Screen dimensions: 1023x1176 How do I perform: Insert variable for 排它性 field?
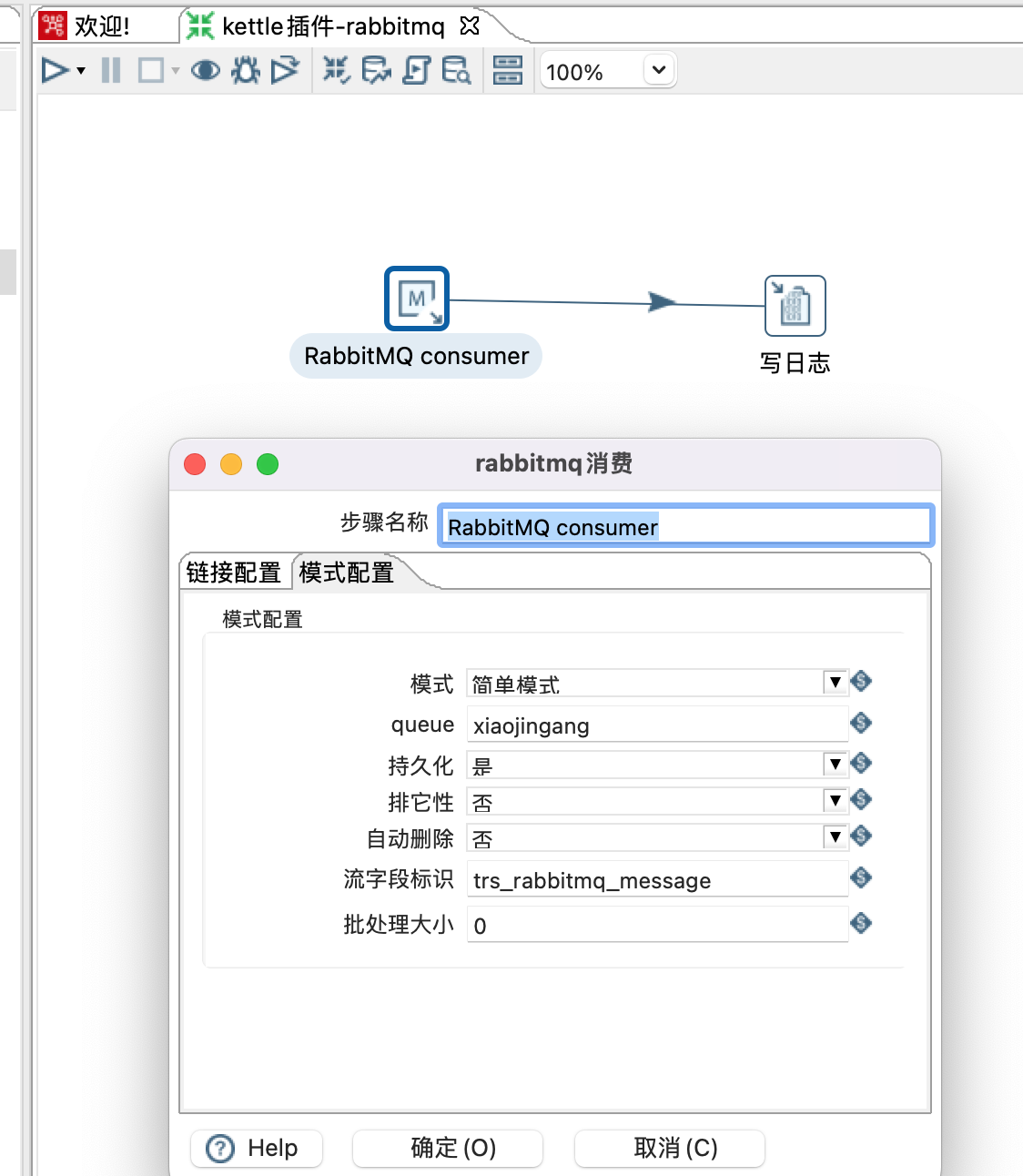[861, 799]
